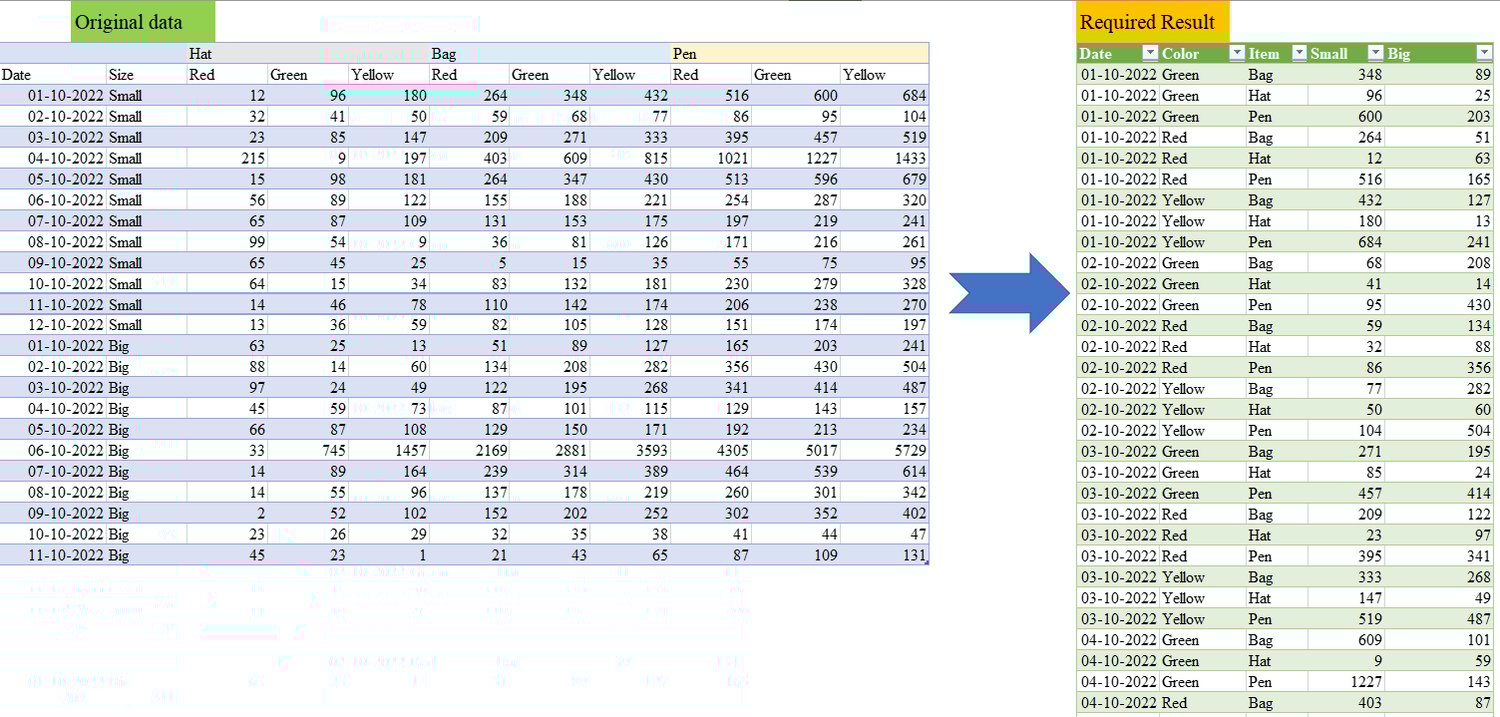Select the 'Date' header in original data table
The image size is (1500, 717).
pyautogui.click(x=53, y=74)
